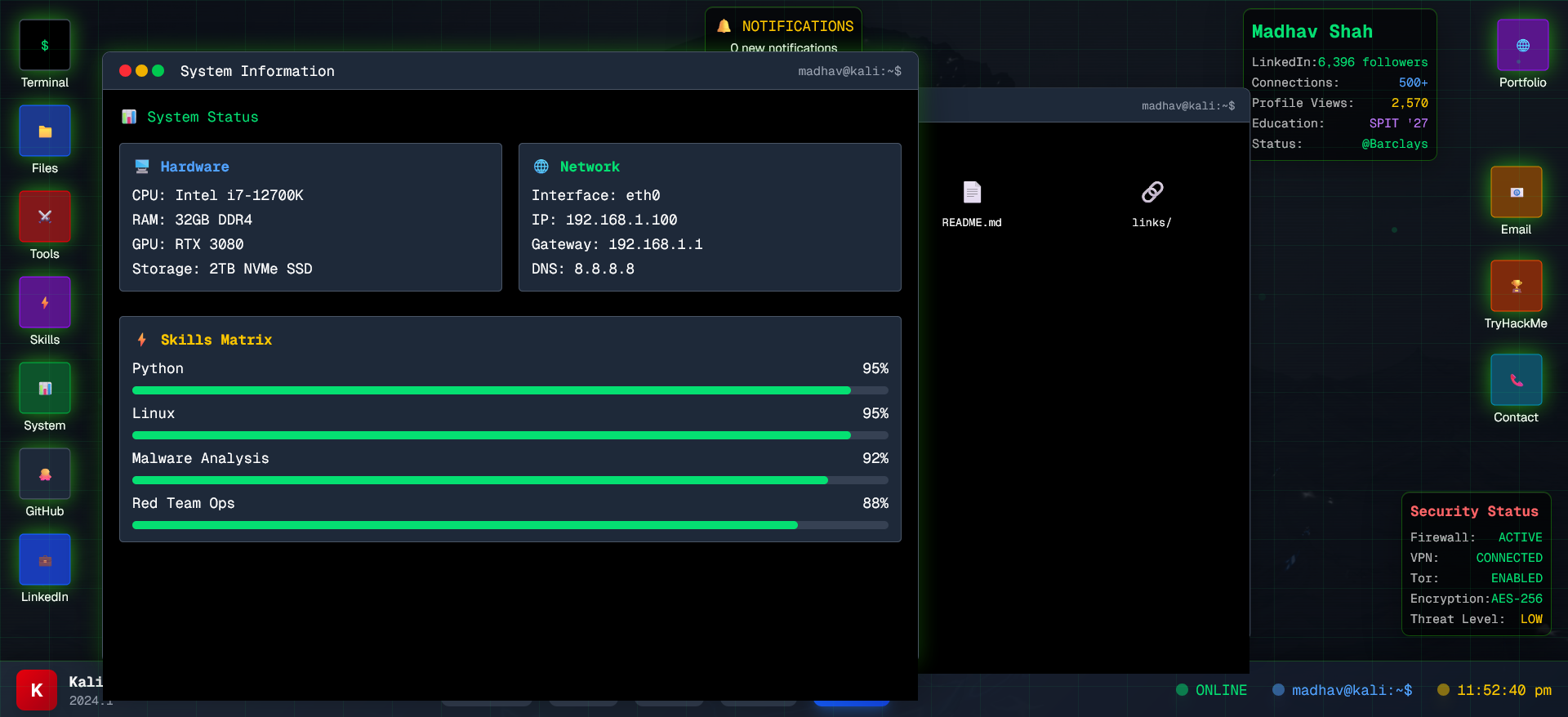1568x717 pixels.
Task: Open the GitHub desktop icon
Action: 45,474
